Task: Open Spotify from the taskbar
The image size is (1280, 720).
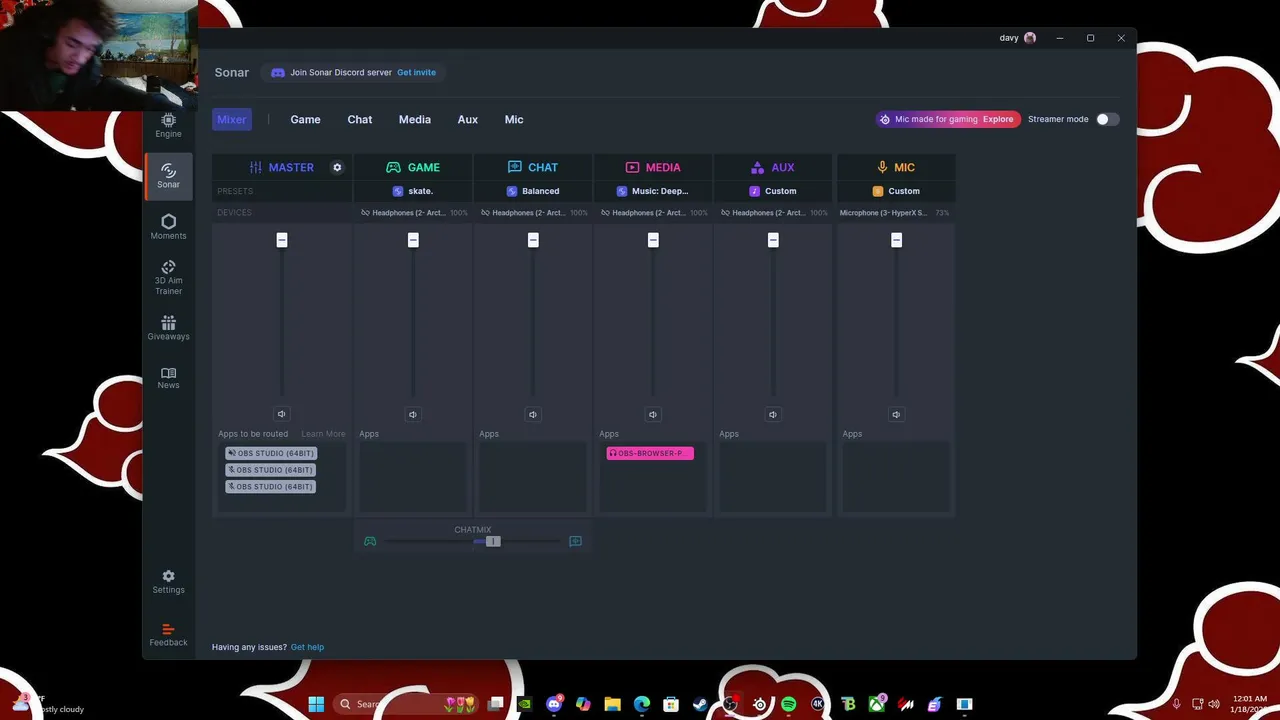Action: point(788,704)
